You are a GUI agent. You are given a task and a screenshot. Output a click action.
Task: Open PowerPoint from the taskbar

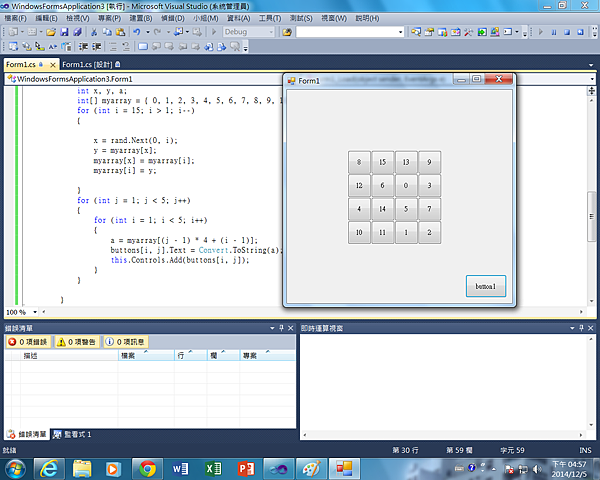point(244,467)
